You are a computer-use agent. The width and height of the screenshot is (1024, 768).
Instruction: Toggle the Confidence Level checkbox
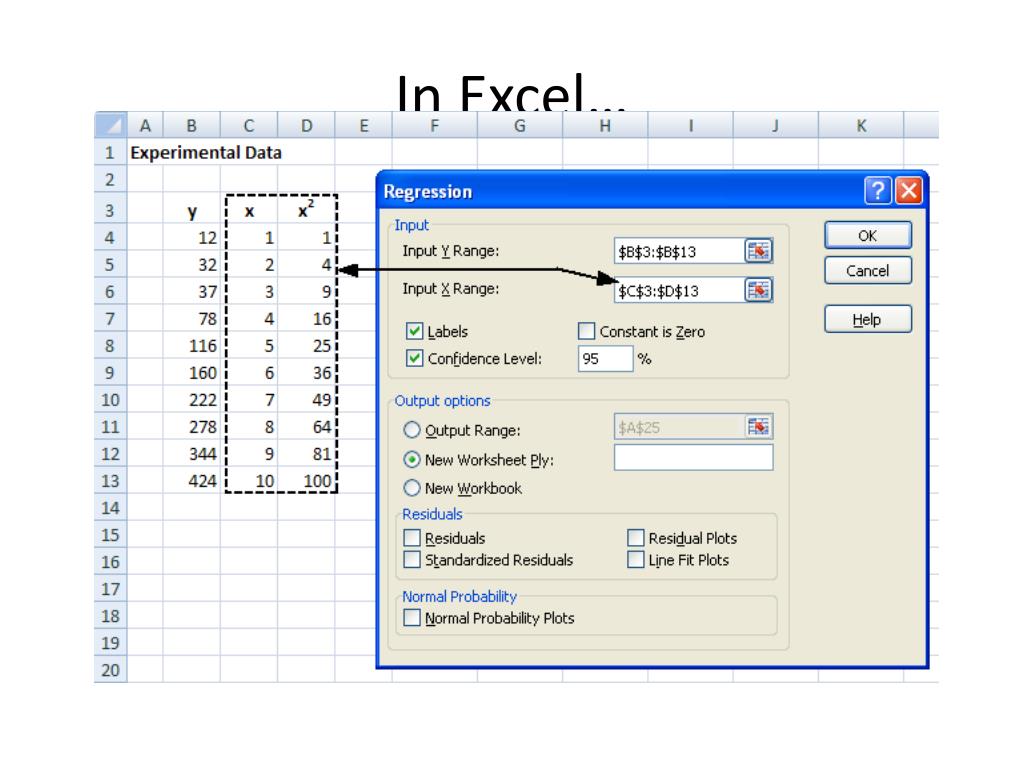[x=414, y=358]
